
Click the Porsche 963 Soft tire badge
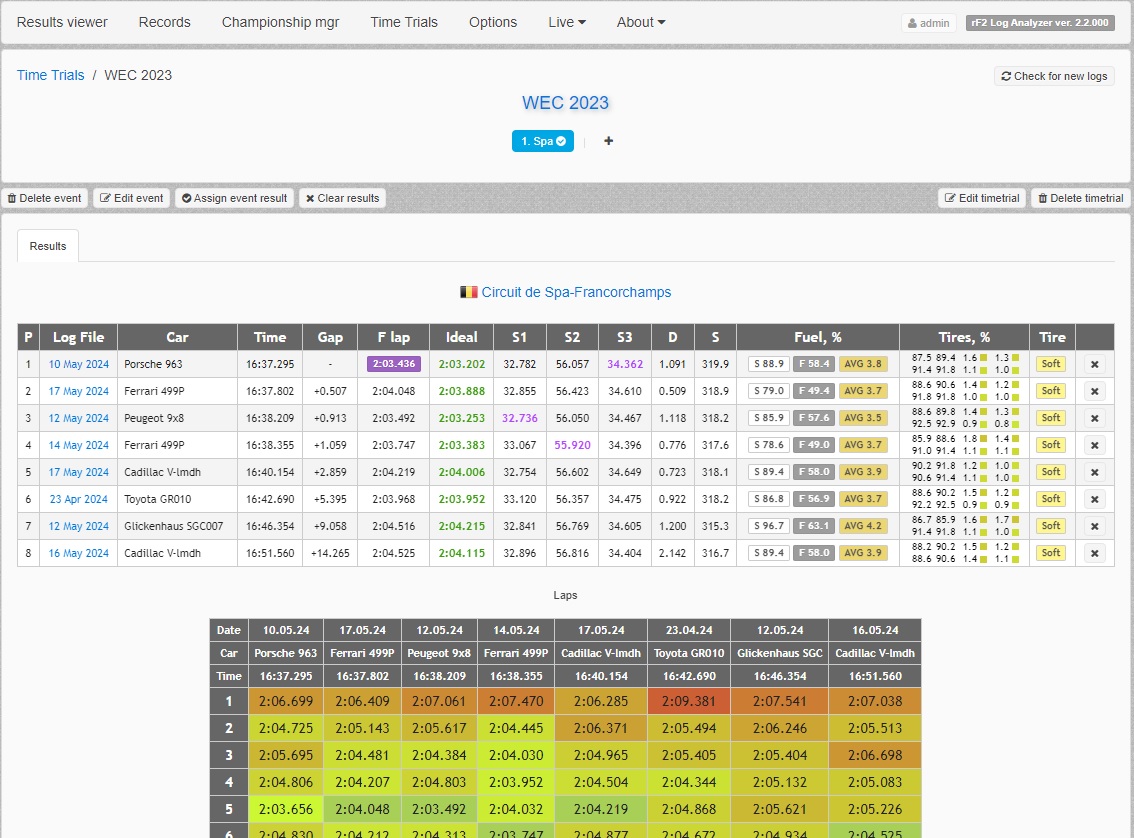pos(1051,364)
